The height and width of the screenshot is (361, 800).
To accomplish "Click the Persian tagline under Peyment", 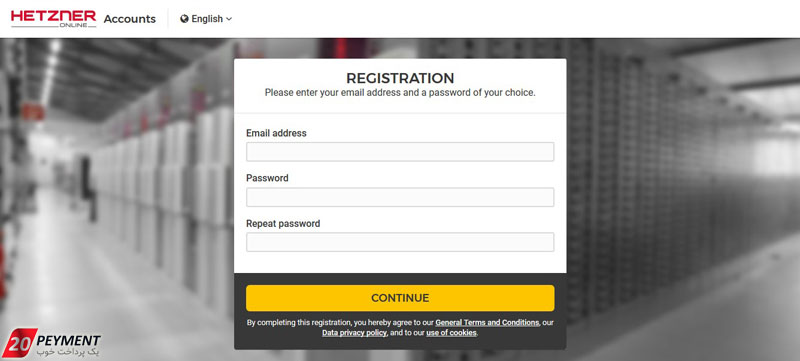I will coord(68,352).
